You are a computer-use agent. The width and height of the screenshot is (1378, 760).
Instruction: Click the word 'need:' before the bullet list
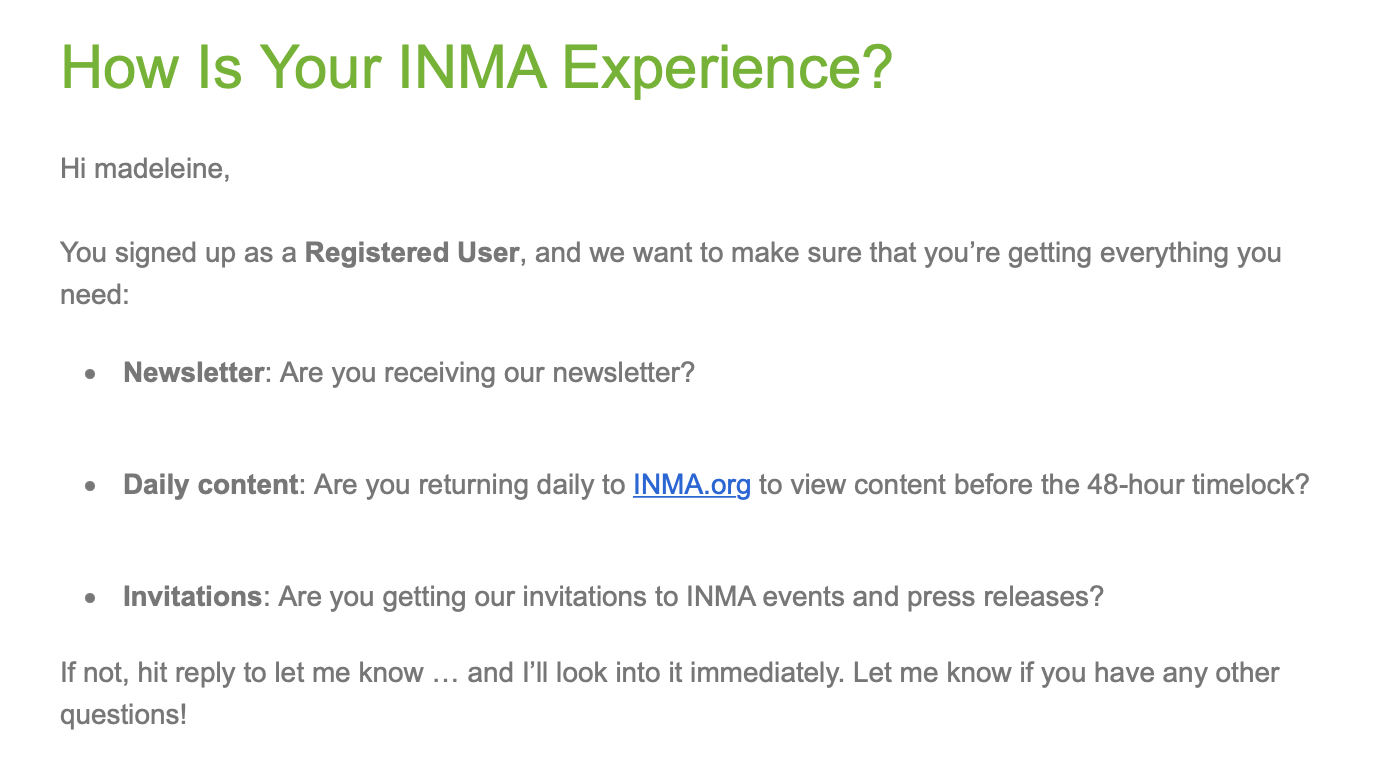coord(96,296)
